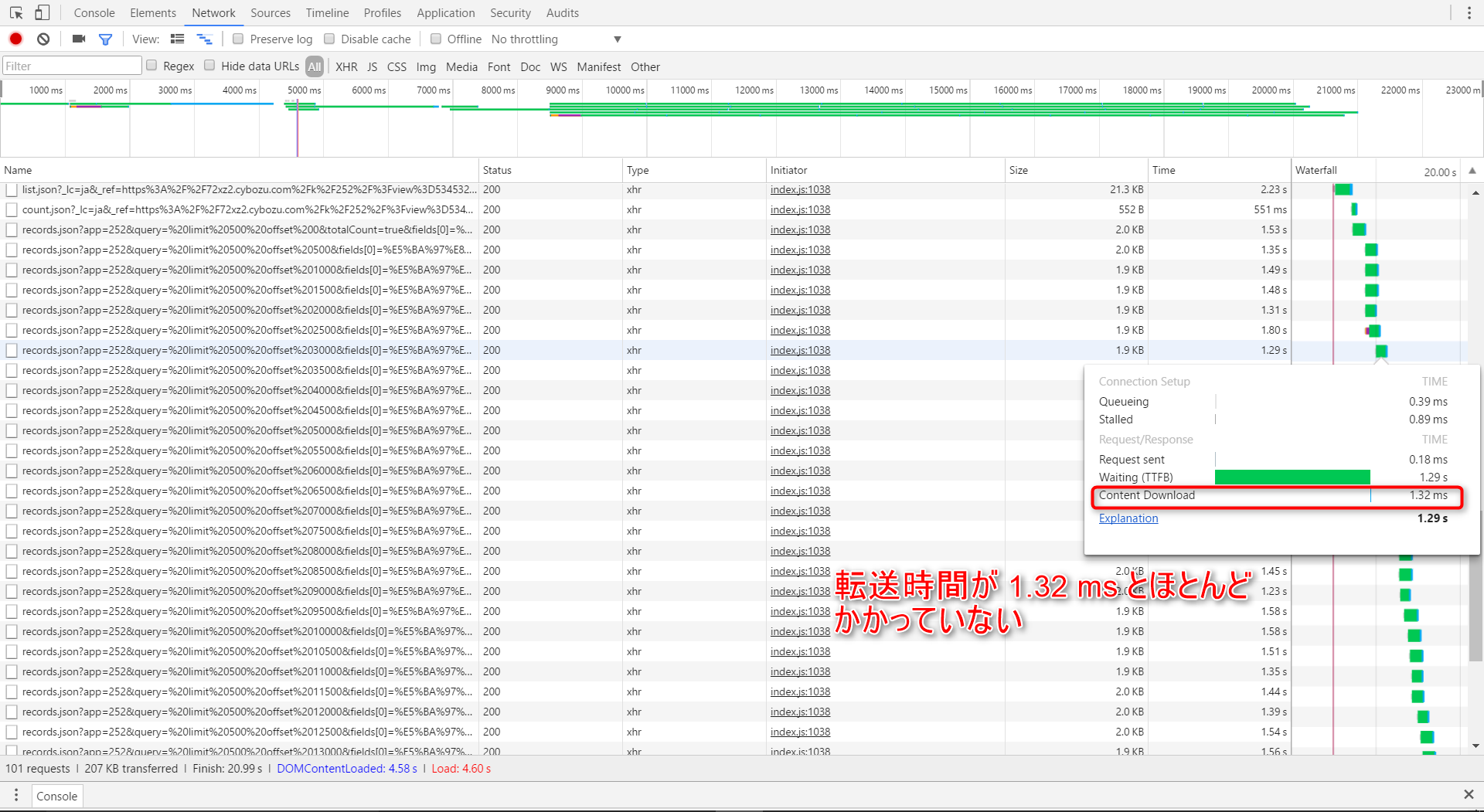Filter requests by Img
This screenshot has height=812, width=1484.
tap(426, 67)
